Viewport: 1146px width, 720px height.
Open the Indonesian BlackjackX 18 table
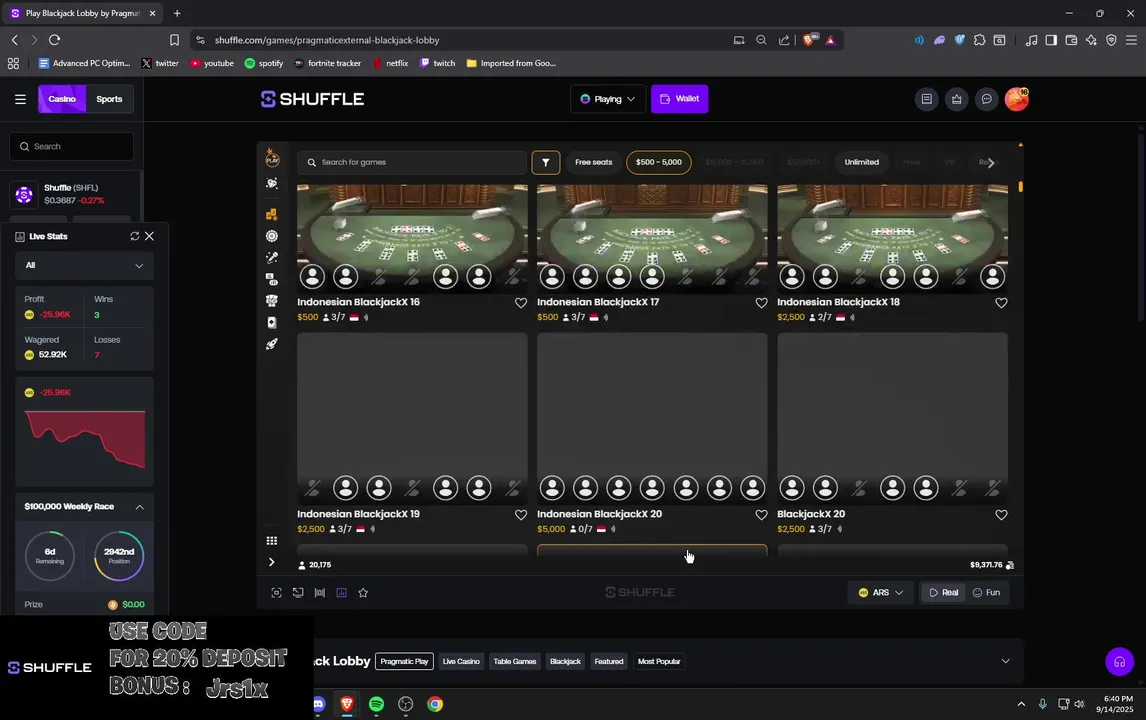(892, 238)
